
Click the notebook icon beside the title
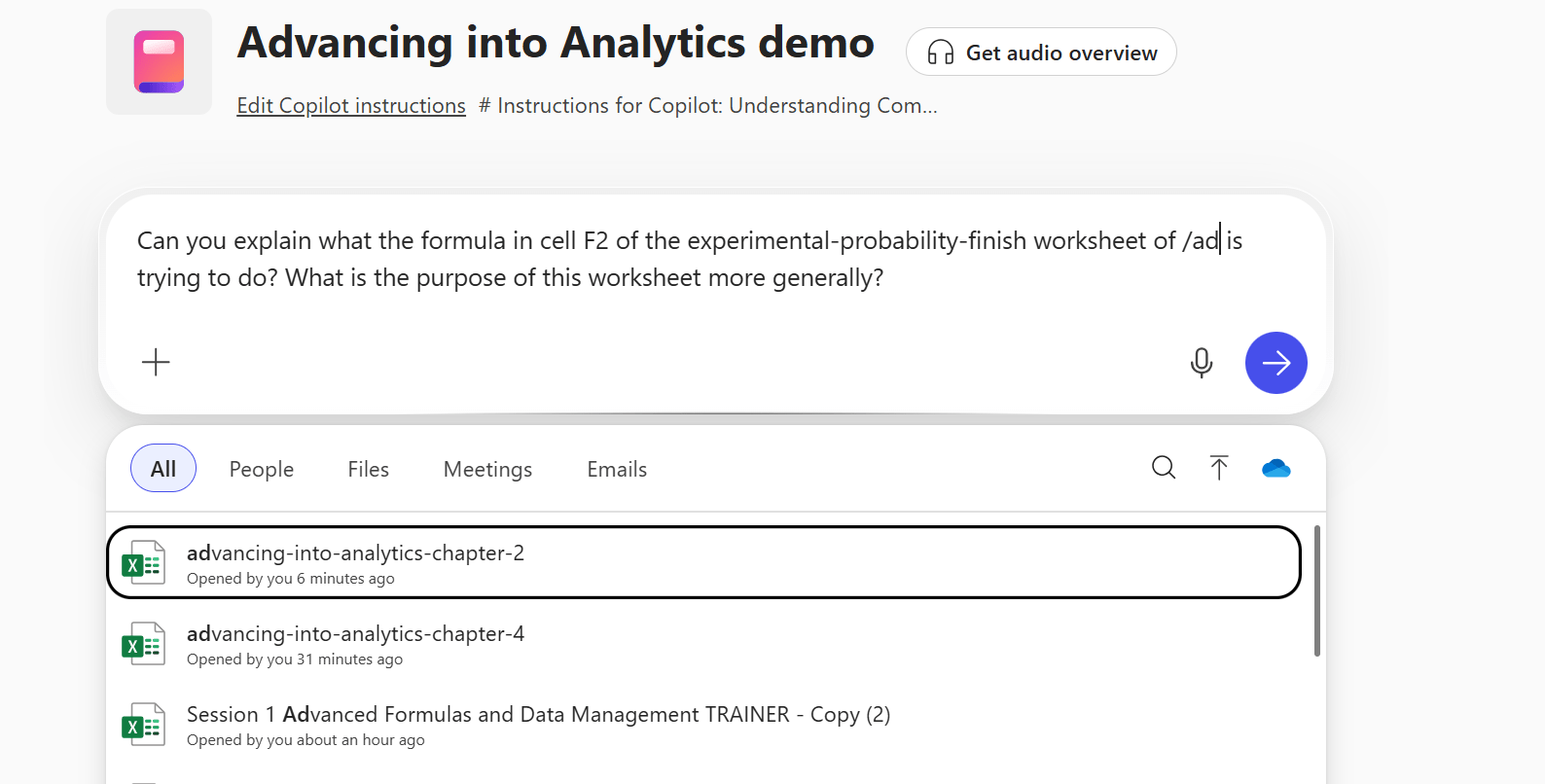point(159,61)
